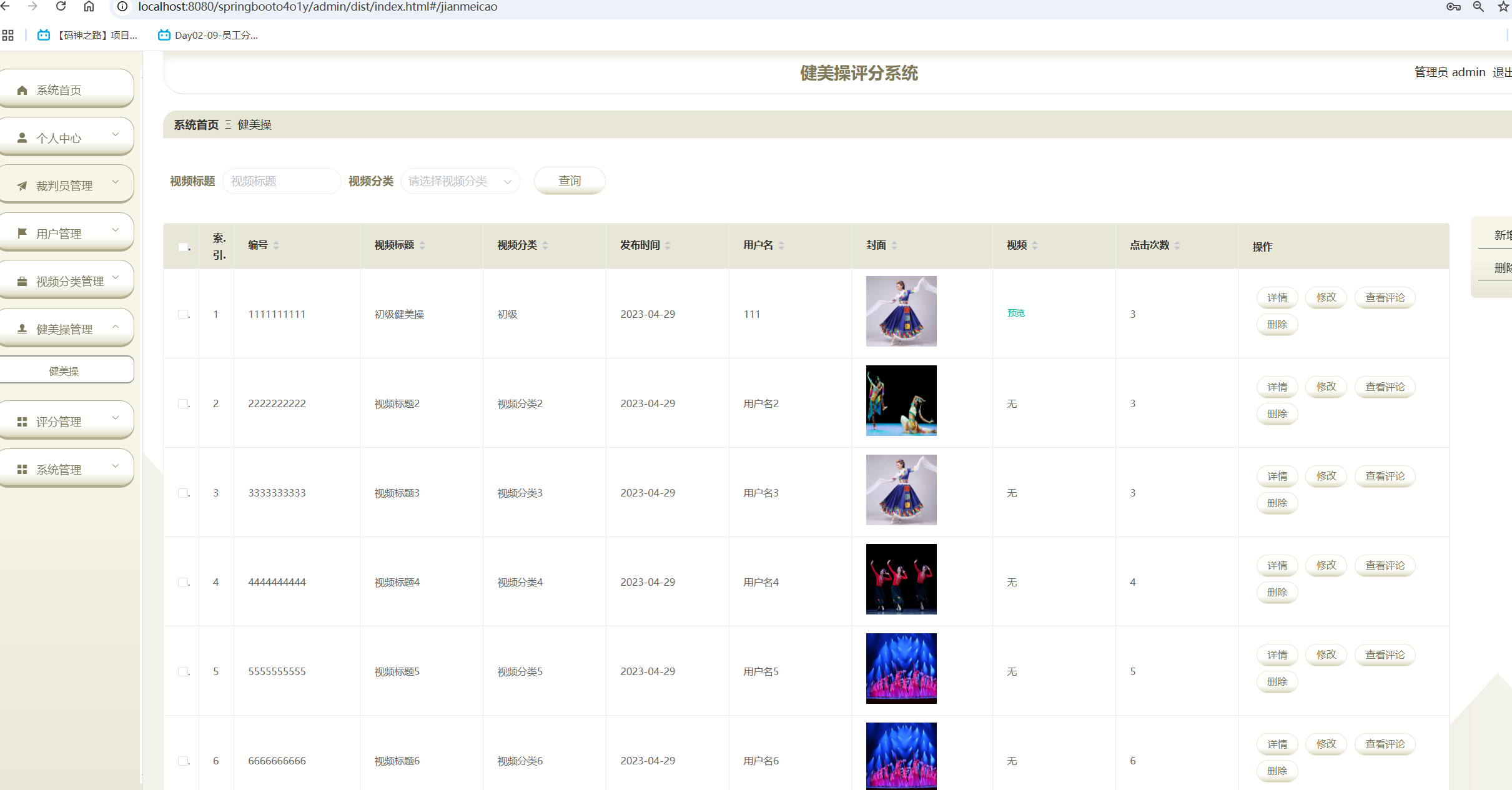1512x790 pixels.
Task: Open the apps grid icon in the bookmarks bar
Action: point(7,35)
